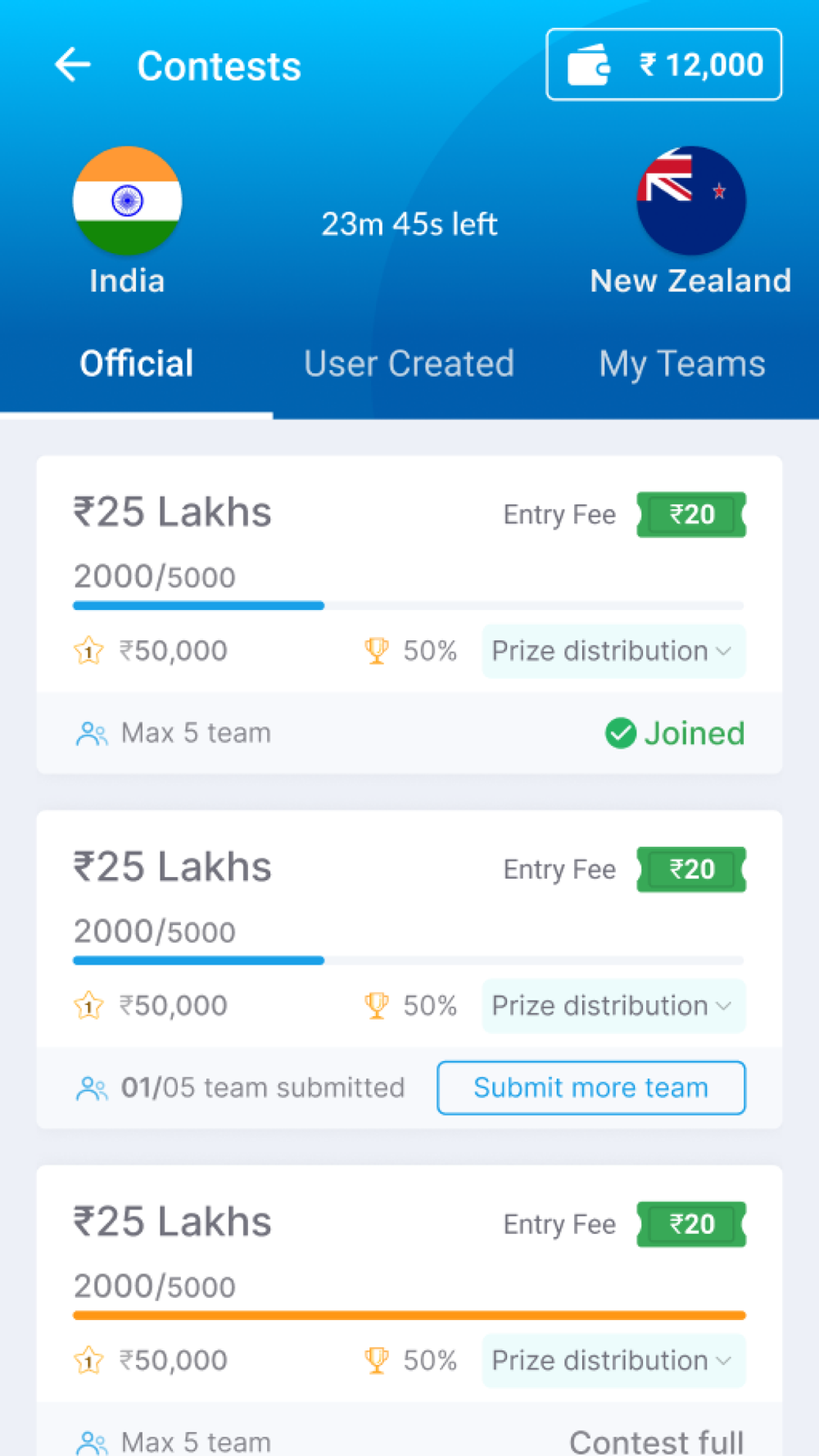Expand Prize distribution in the second contest

pyautogui.click(x=613, y=1006)
